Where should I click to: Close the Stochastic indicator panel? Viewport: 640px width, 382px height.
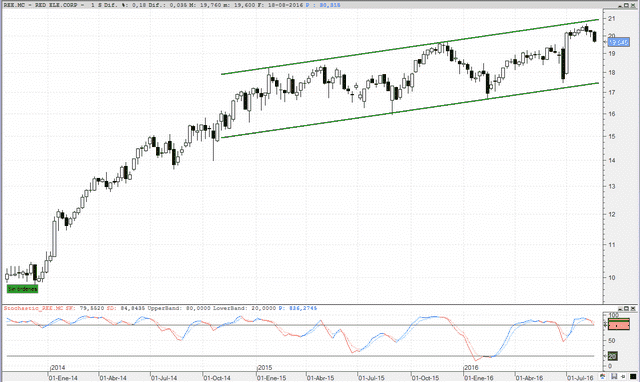[x=633, y=309]
